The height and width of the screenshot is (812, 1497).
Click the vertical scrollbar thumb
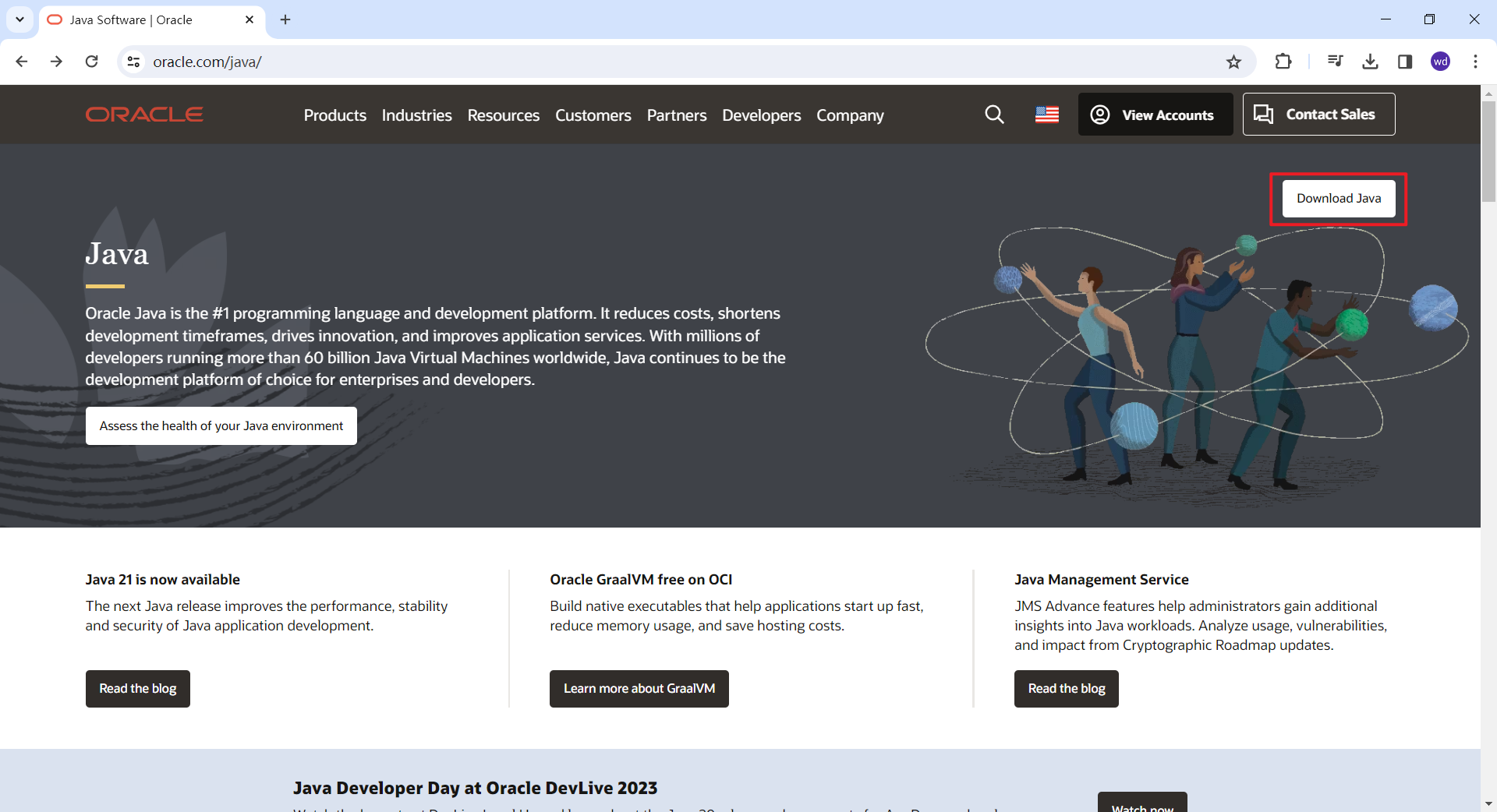1488,152
